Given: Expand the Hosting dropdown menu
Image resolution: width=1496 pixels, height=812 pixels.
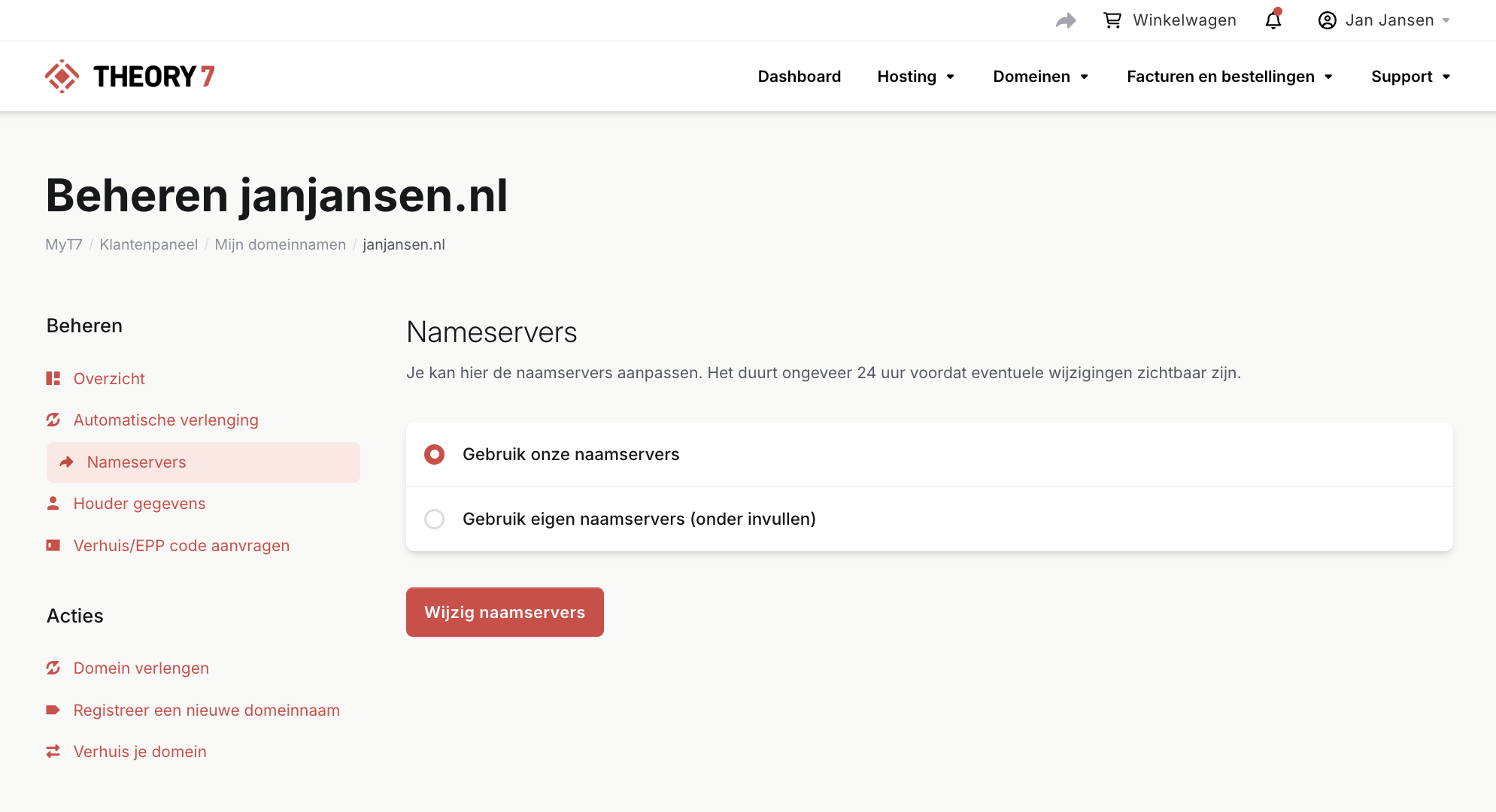Looking at the screenshot, I should click(x=915, y=77).
